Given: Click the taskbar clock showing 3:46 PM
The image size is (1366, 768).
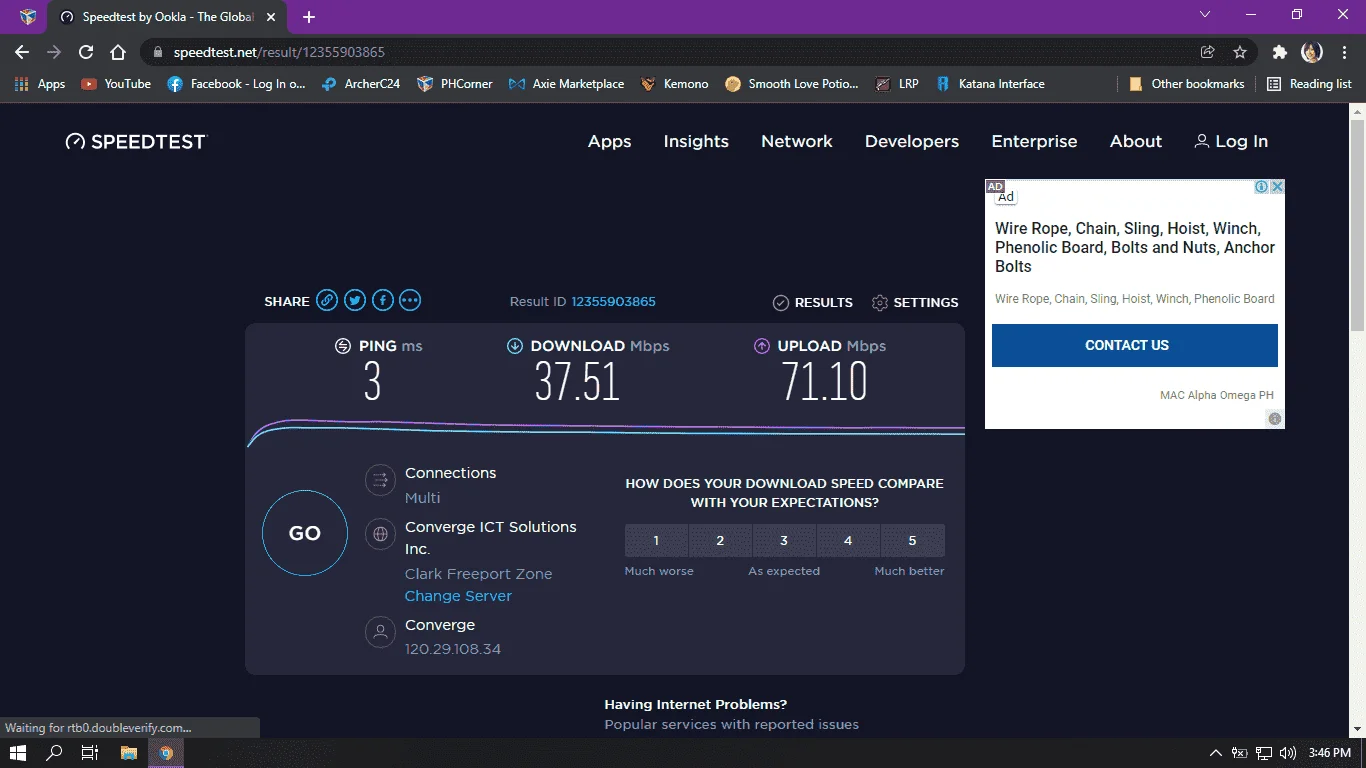Looking at the screenshot, I should (x=1329, y=753).
